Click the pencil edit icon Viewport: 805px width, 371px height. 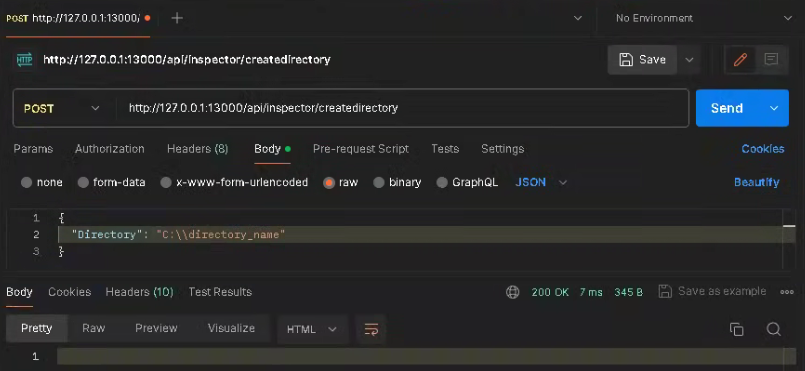point(740,60)
